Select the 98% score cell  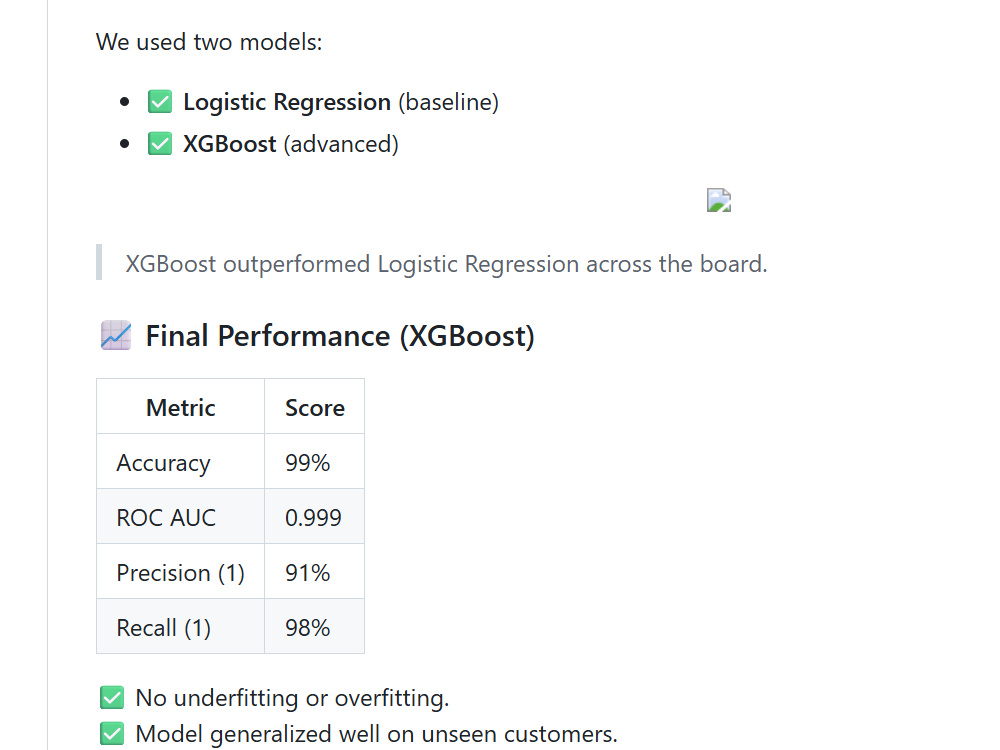tap(314, 626)
